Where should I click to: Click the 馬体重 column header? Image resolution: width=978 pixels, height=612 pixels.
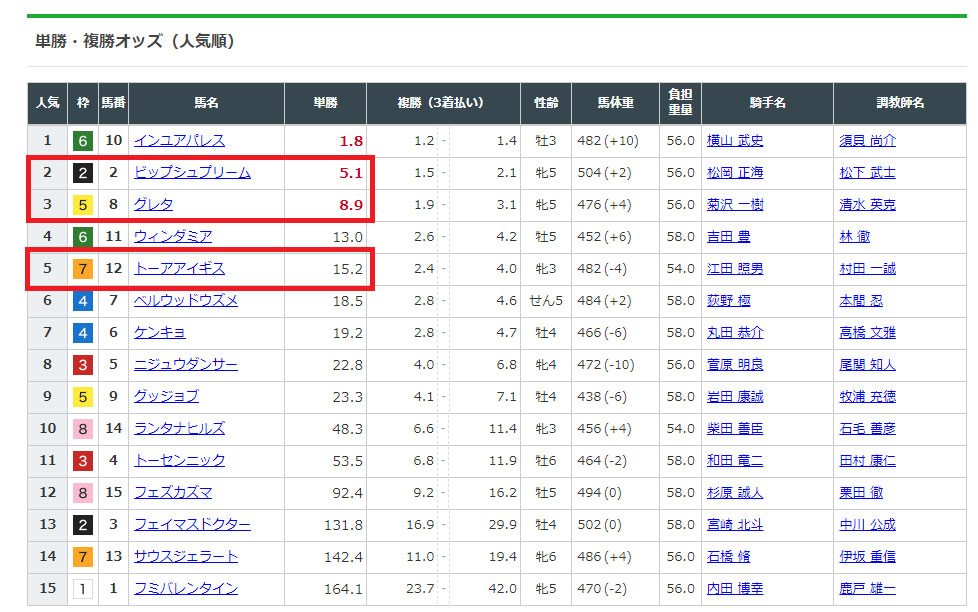click(x=615, y=103)
